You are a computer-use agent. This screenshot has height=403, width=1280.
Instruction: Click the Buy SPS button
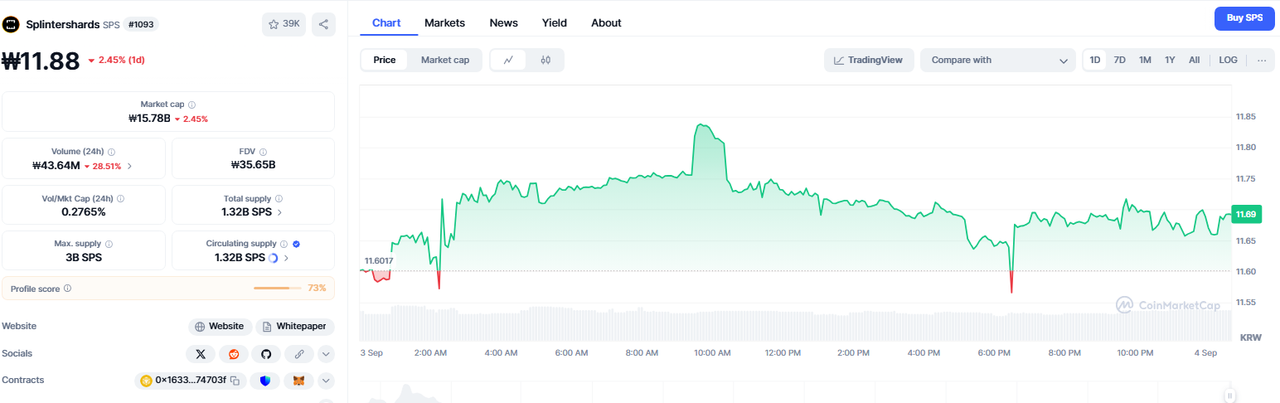[1241, 18]
